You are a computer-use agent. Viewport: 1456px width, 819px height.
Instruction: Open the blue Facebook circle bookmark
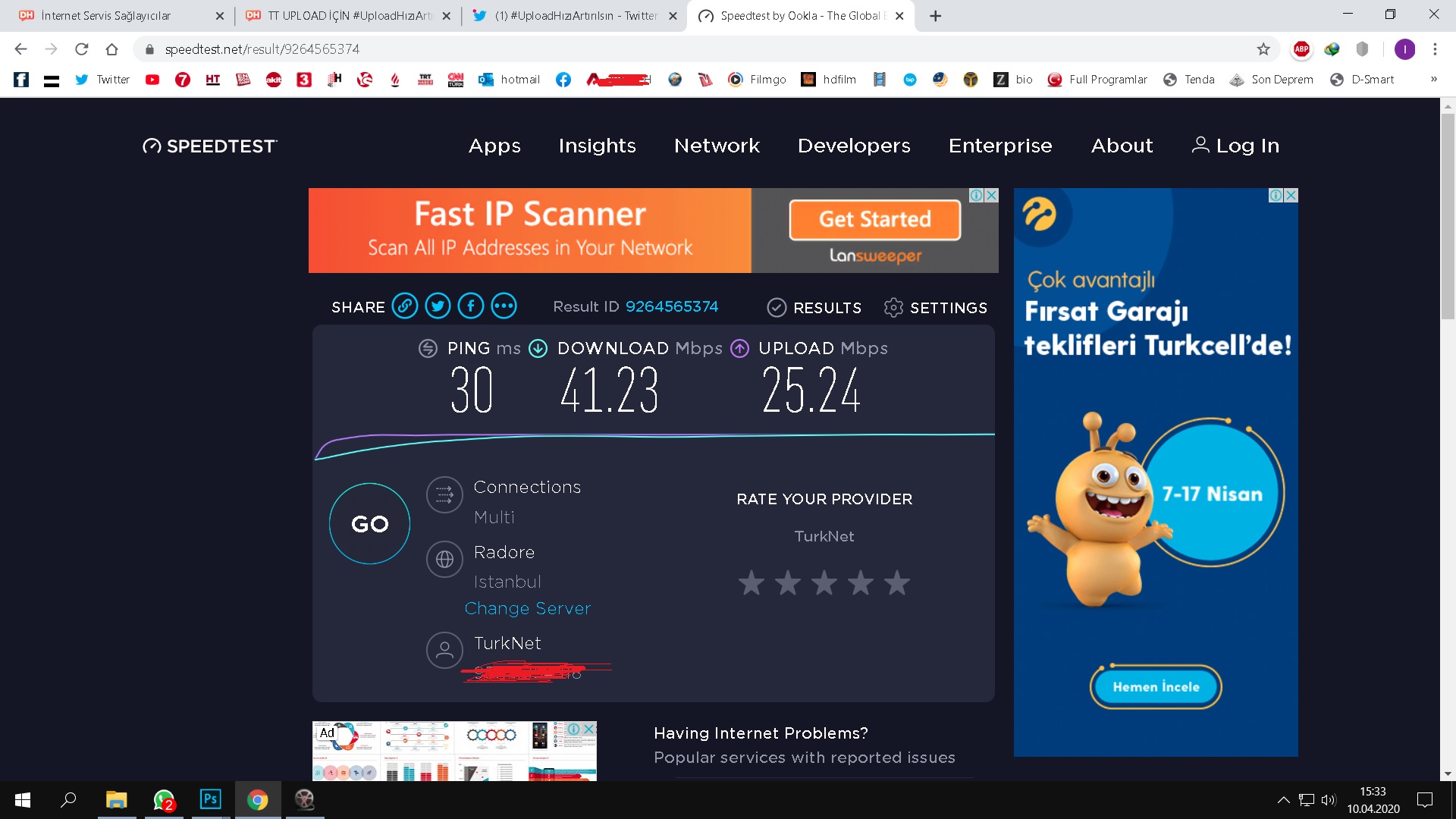563,80
